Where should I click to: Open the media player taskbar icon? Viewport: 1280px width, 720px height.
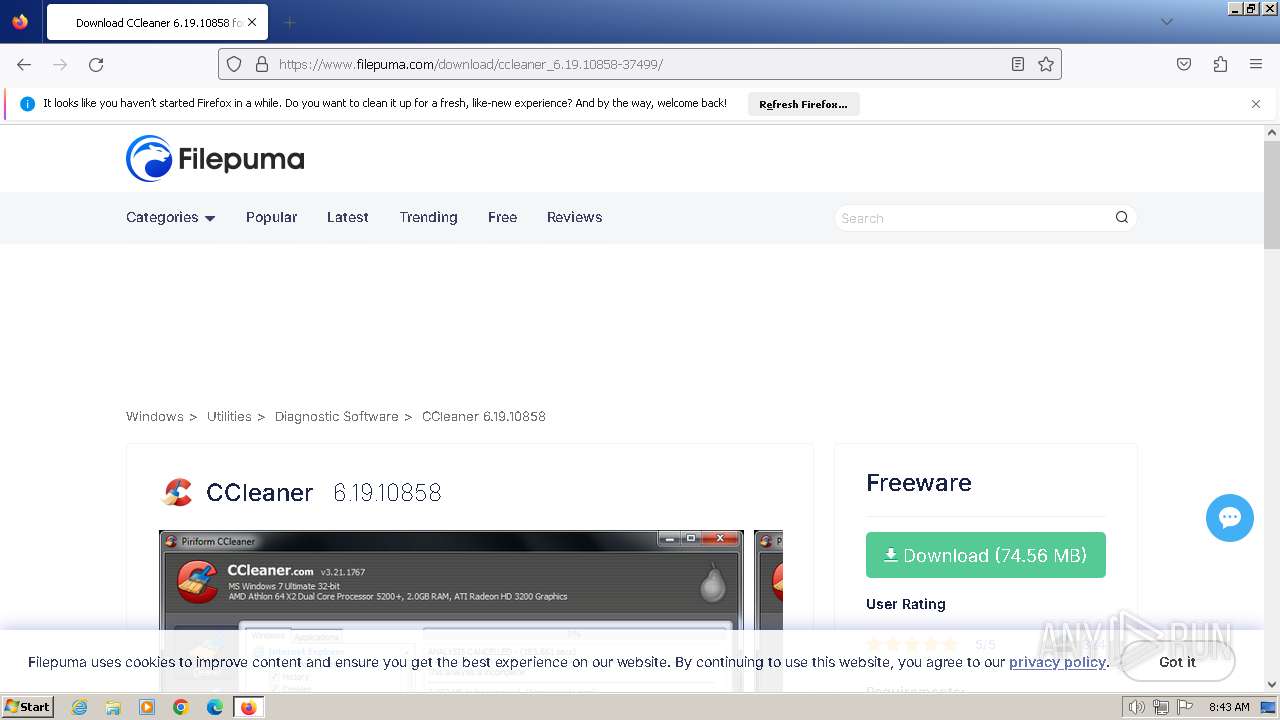(147, 707)
